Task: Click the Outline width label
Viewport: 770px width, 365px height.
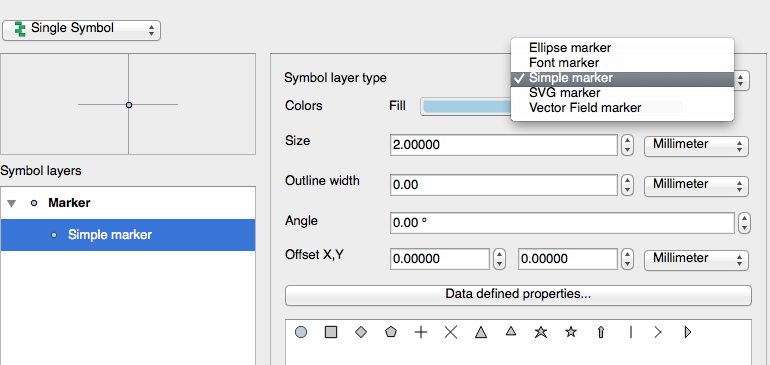Action: 322,181
